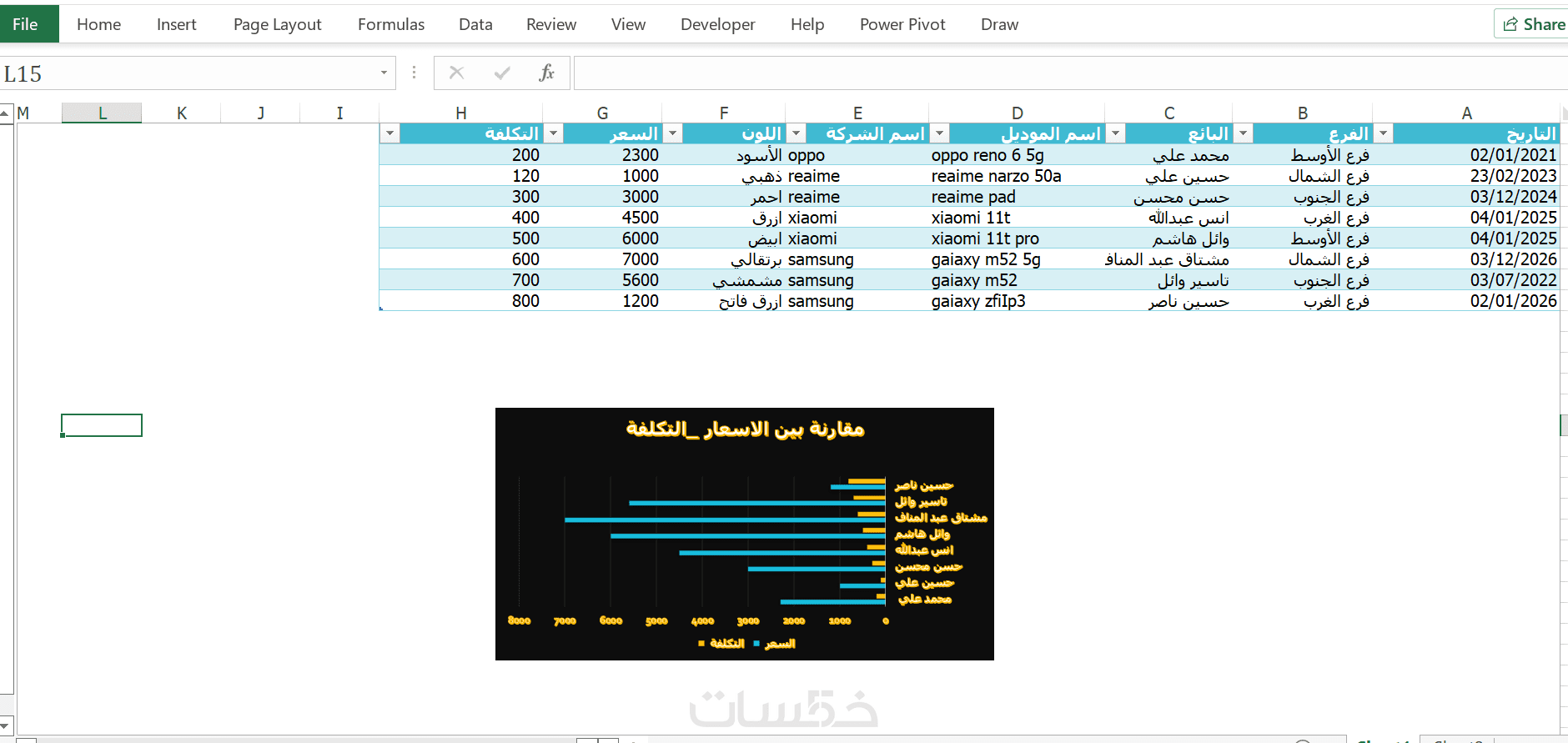Click the Insert Function fx icon
The height and width of the screenshot is (743, 1568).
point(546,73)
